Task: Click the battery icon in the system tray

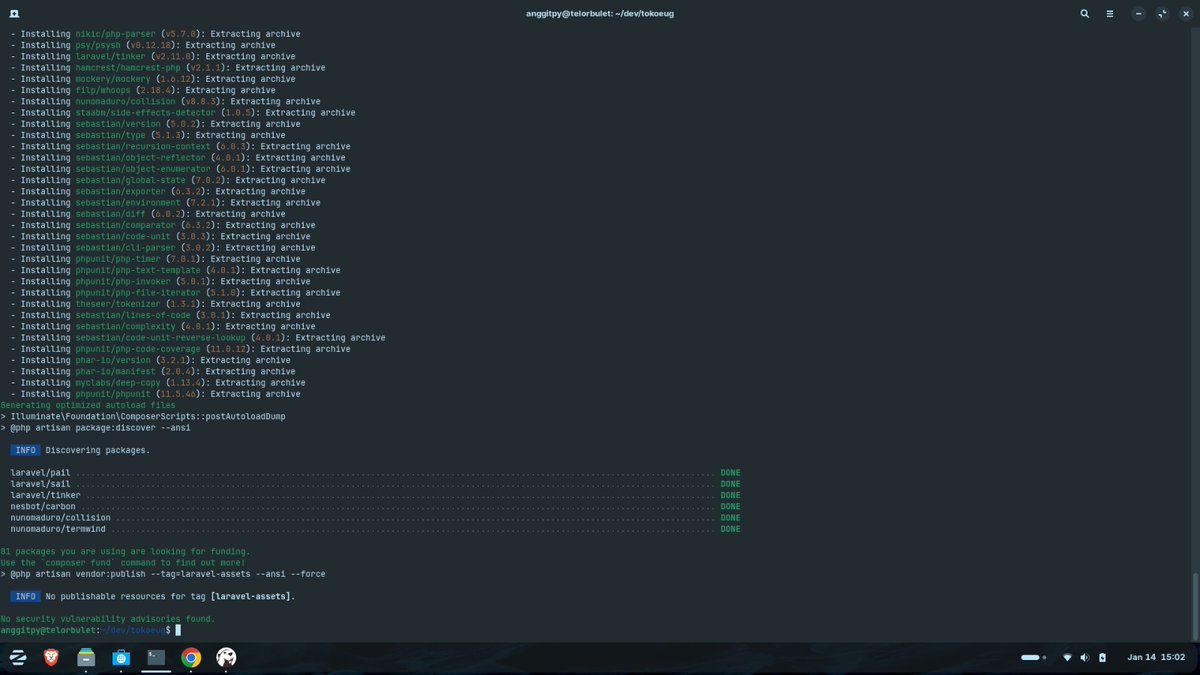Action: point(1102,657)
